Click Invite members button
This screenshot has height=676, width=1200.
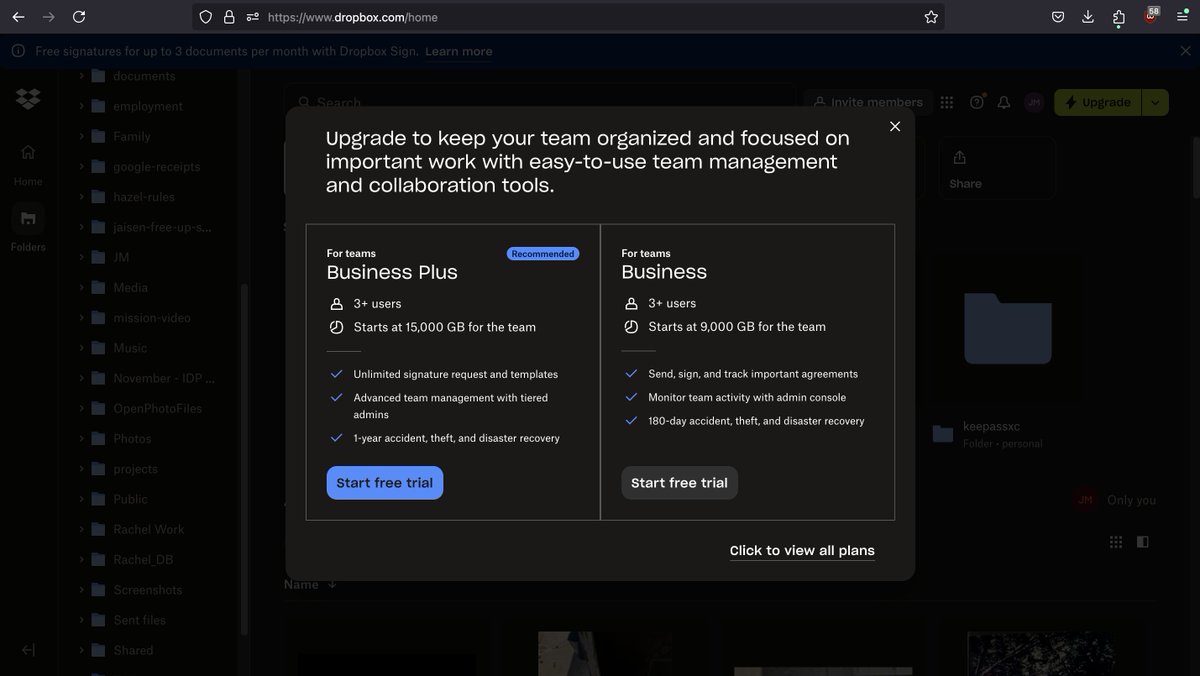point(868,102)
